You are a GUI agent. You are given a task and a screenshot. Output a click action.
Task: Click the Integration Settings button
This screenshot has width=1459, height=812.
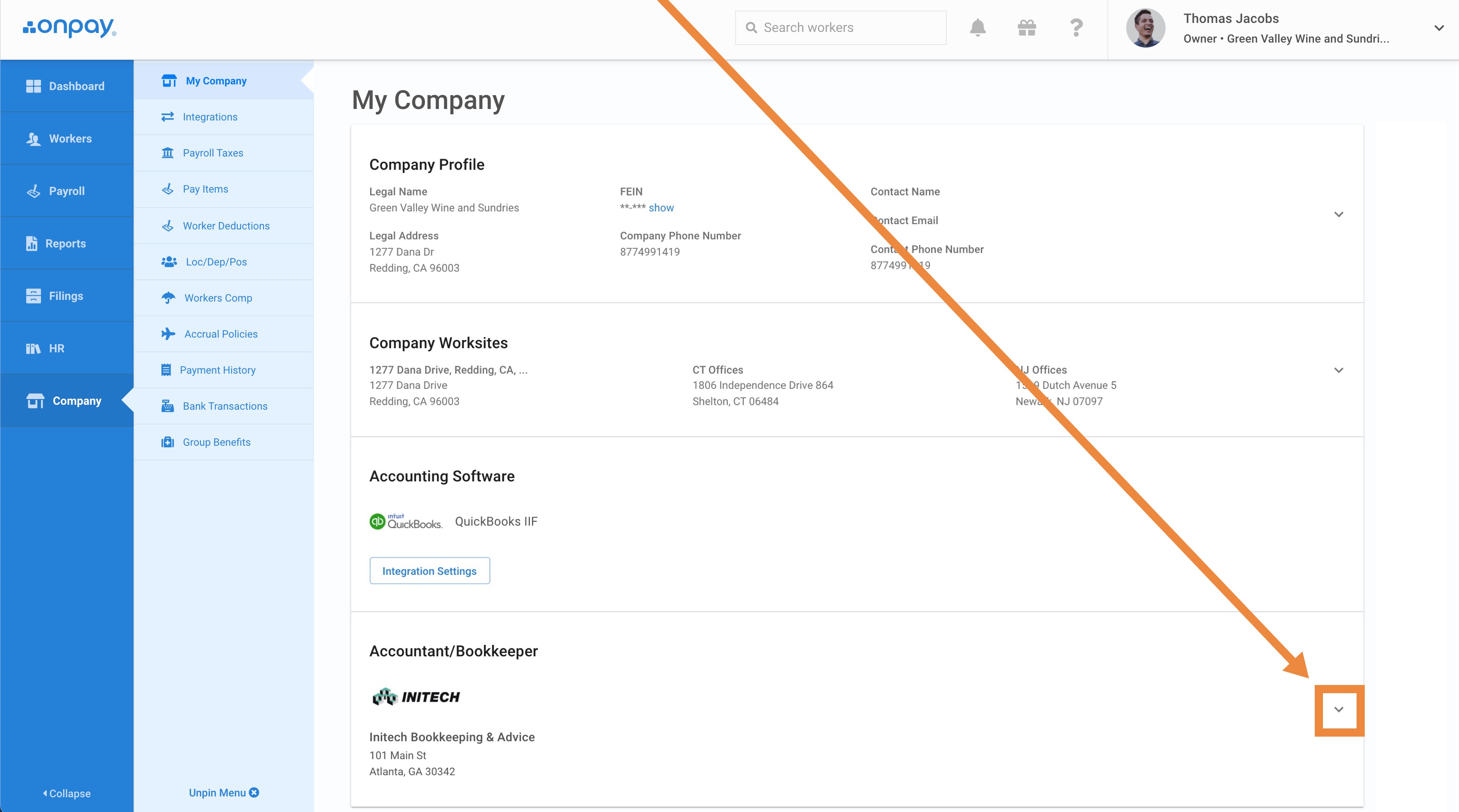430,571
